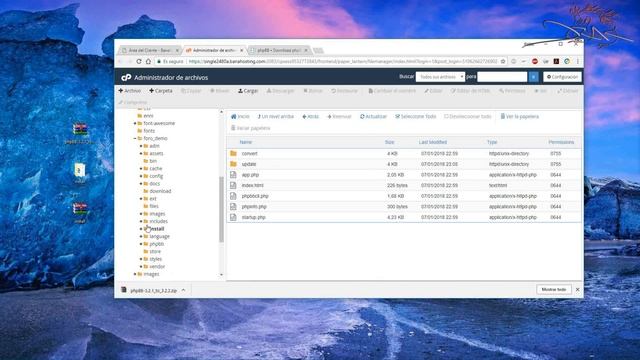640x360 pixels.
Task: Switch to phpBB Download browser tab
Action: [x=279, y=50]
